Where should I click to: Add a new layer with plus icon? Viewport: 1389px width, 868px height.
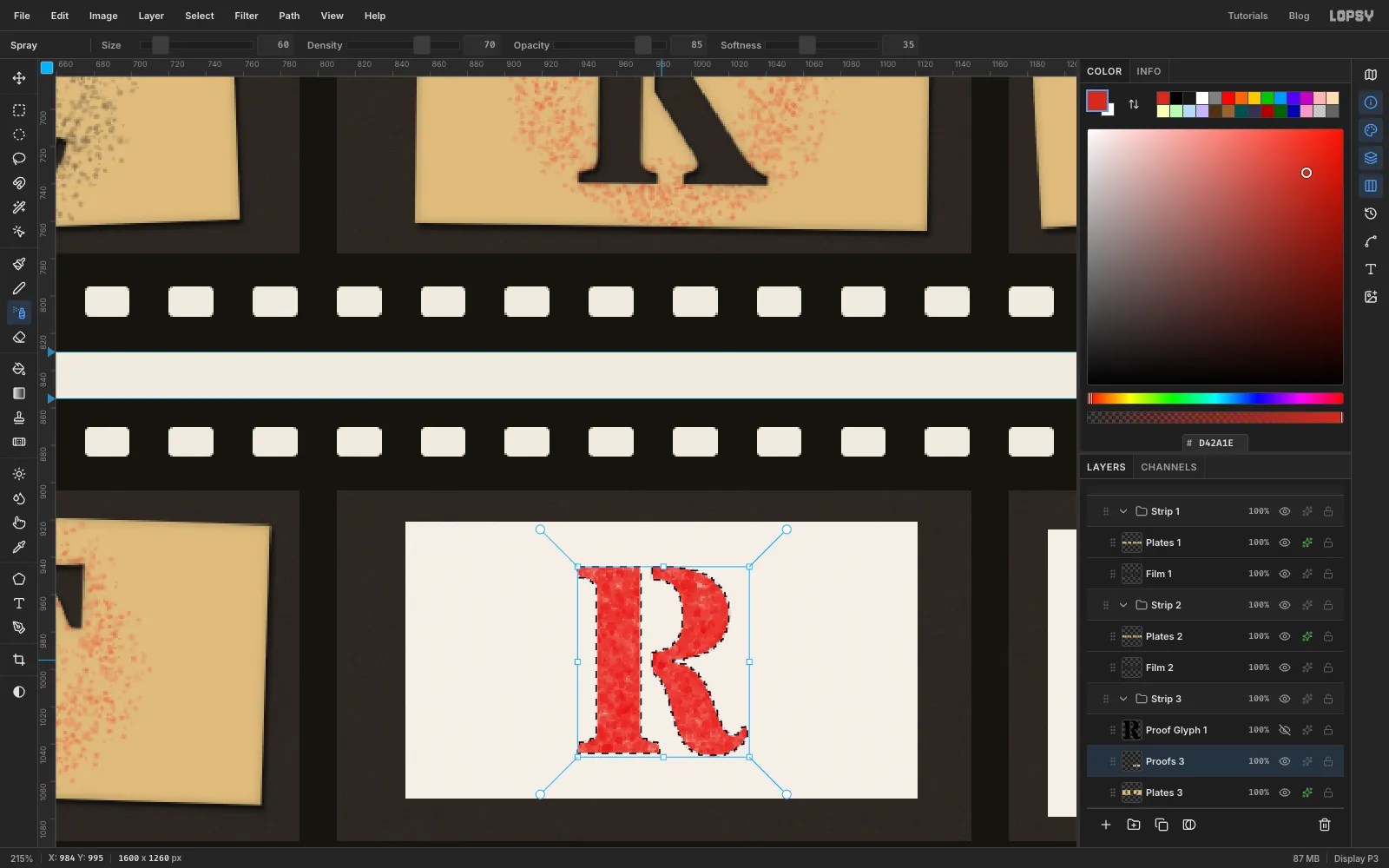(1106, 825)
